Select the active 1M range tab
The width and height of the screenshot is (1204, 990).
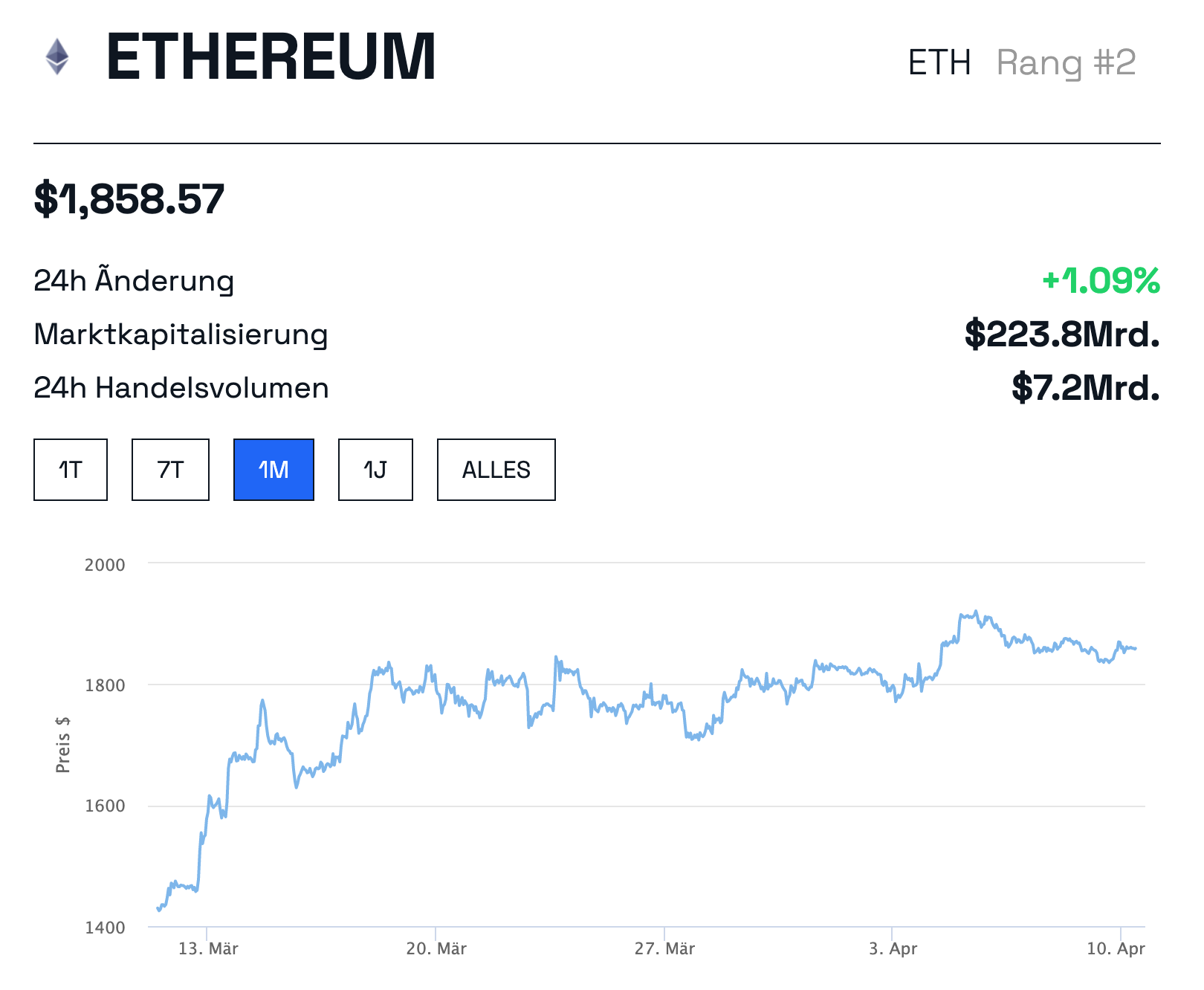click(274, 470)
